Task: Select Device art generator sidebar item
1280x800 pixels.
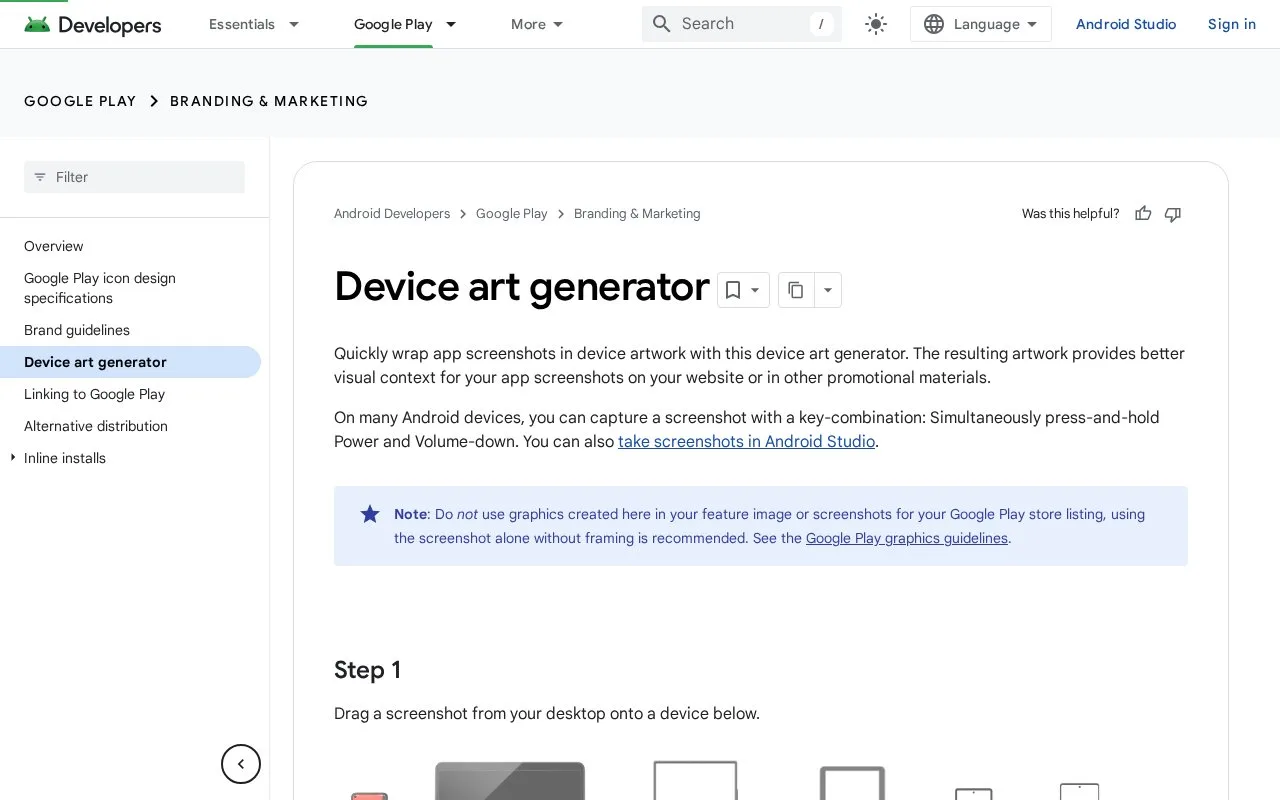Action: [130, 362]
